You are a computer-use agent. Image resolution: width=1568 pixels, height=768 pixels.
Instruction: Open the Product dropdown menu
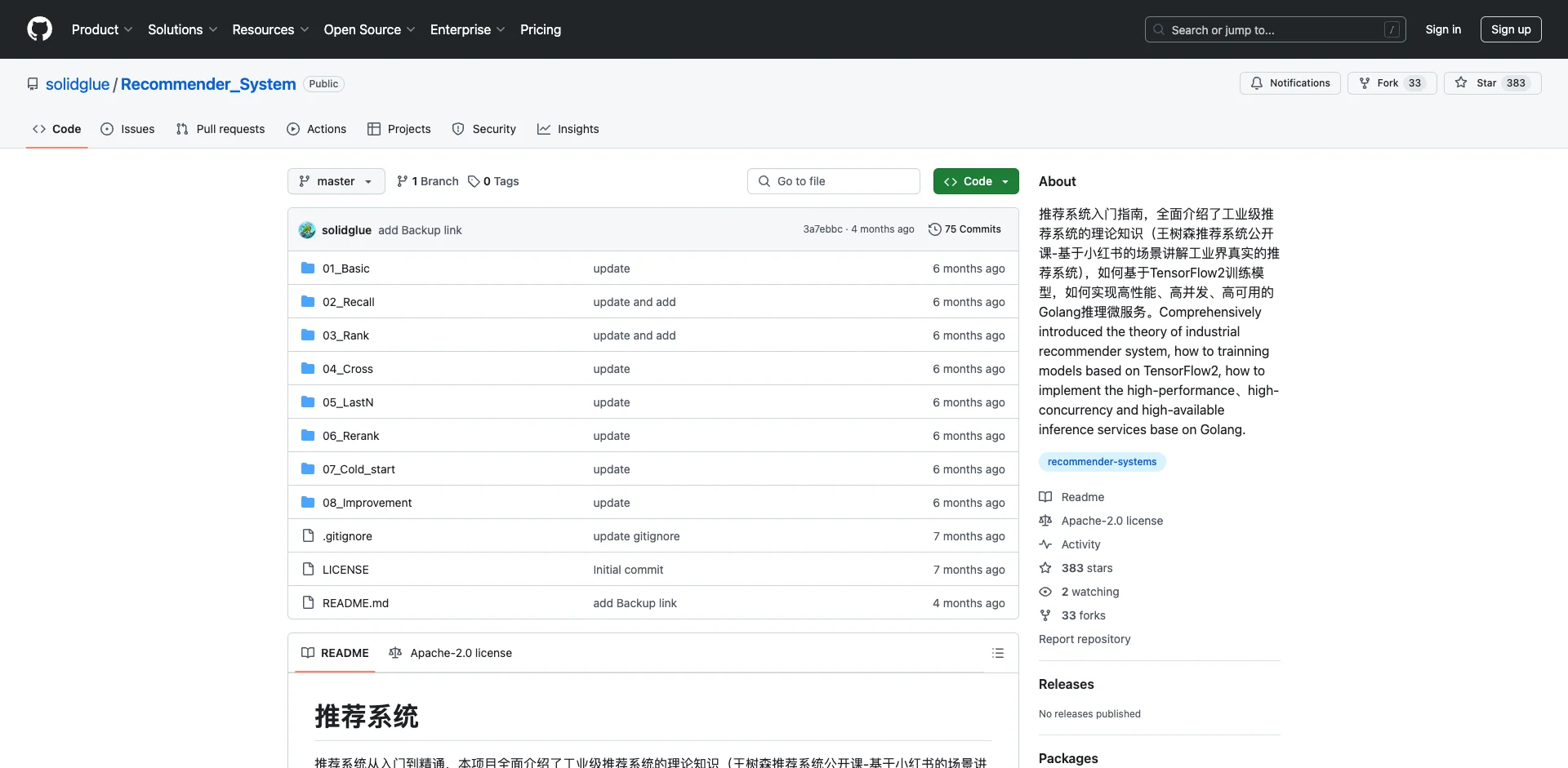tap(102, 29)
